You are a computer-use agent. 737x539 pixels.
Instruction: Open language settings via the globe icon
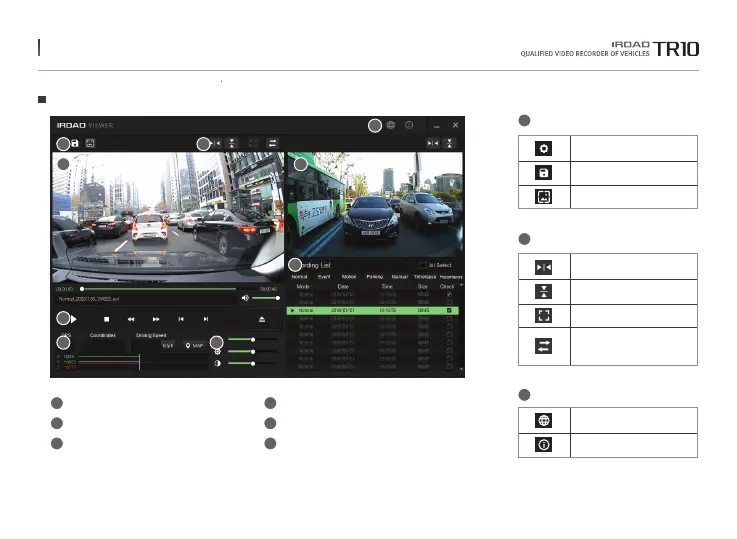391,125
